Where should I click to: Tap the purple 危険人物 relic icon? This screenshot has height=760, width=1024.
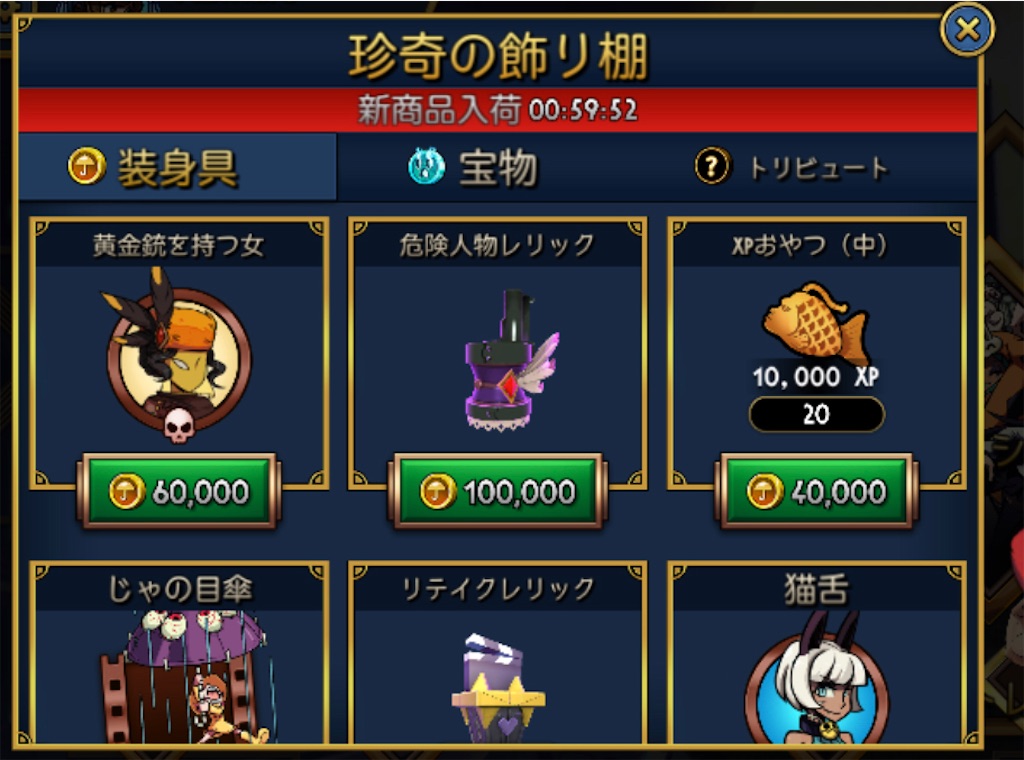pos(509,360)
